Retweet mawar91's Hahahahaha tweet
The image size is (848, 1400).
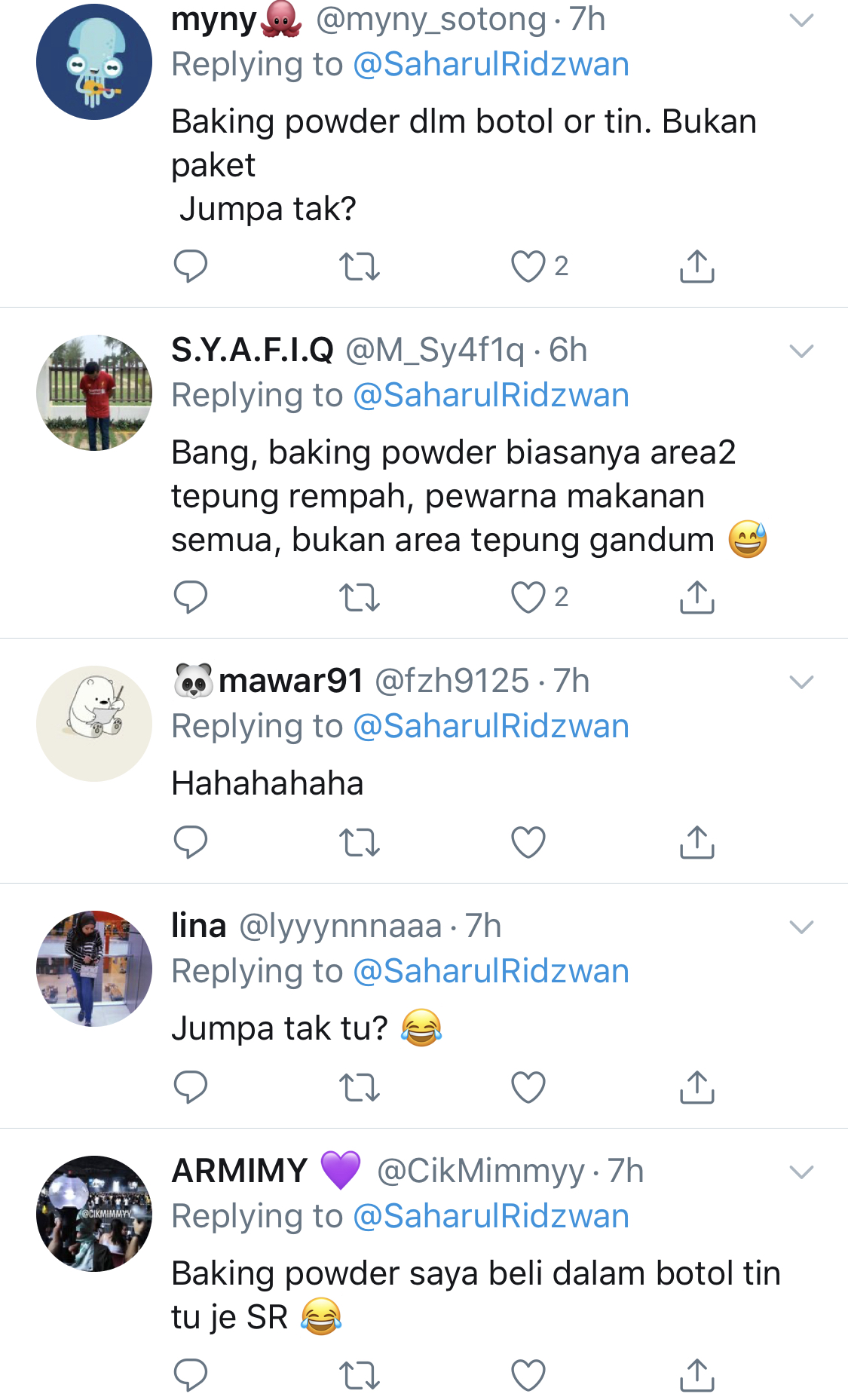tap(360, 843)
